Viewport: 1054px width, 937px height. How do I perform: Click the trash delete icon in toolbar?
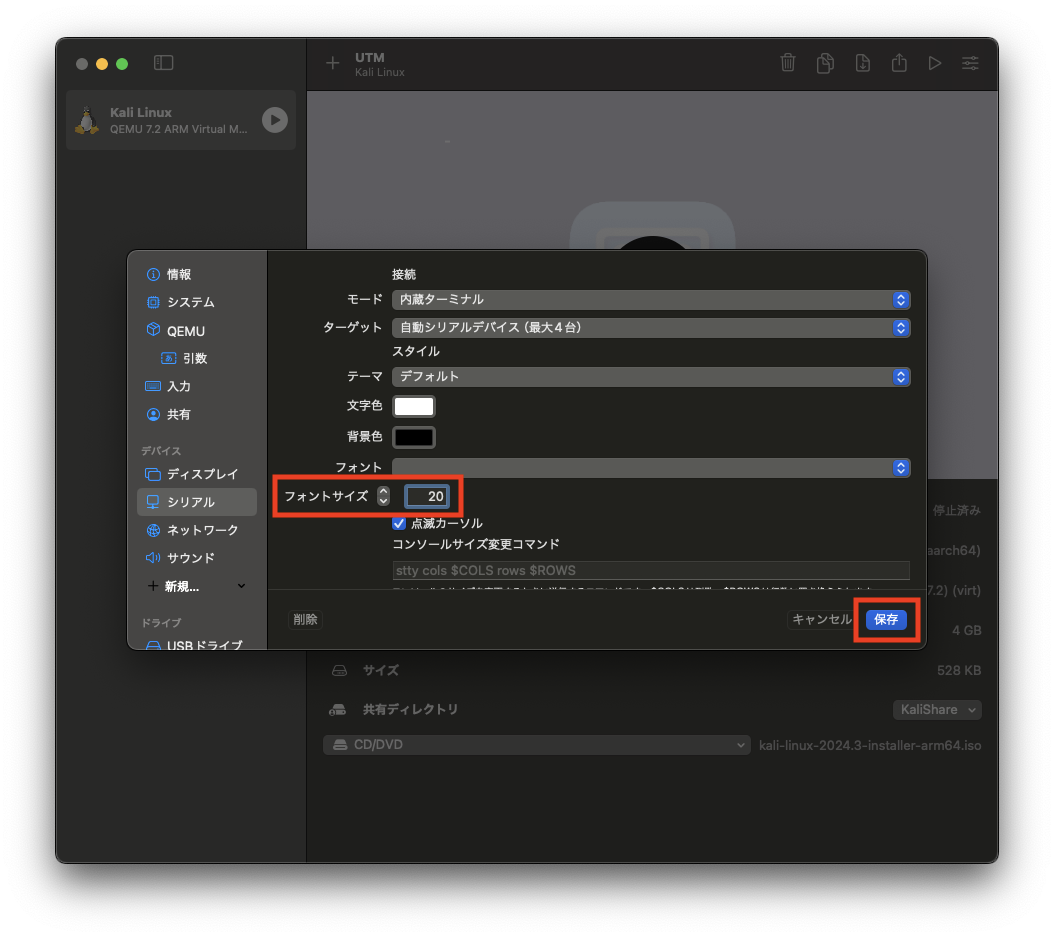click(x=788, y=63)
